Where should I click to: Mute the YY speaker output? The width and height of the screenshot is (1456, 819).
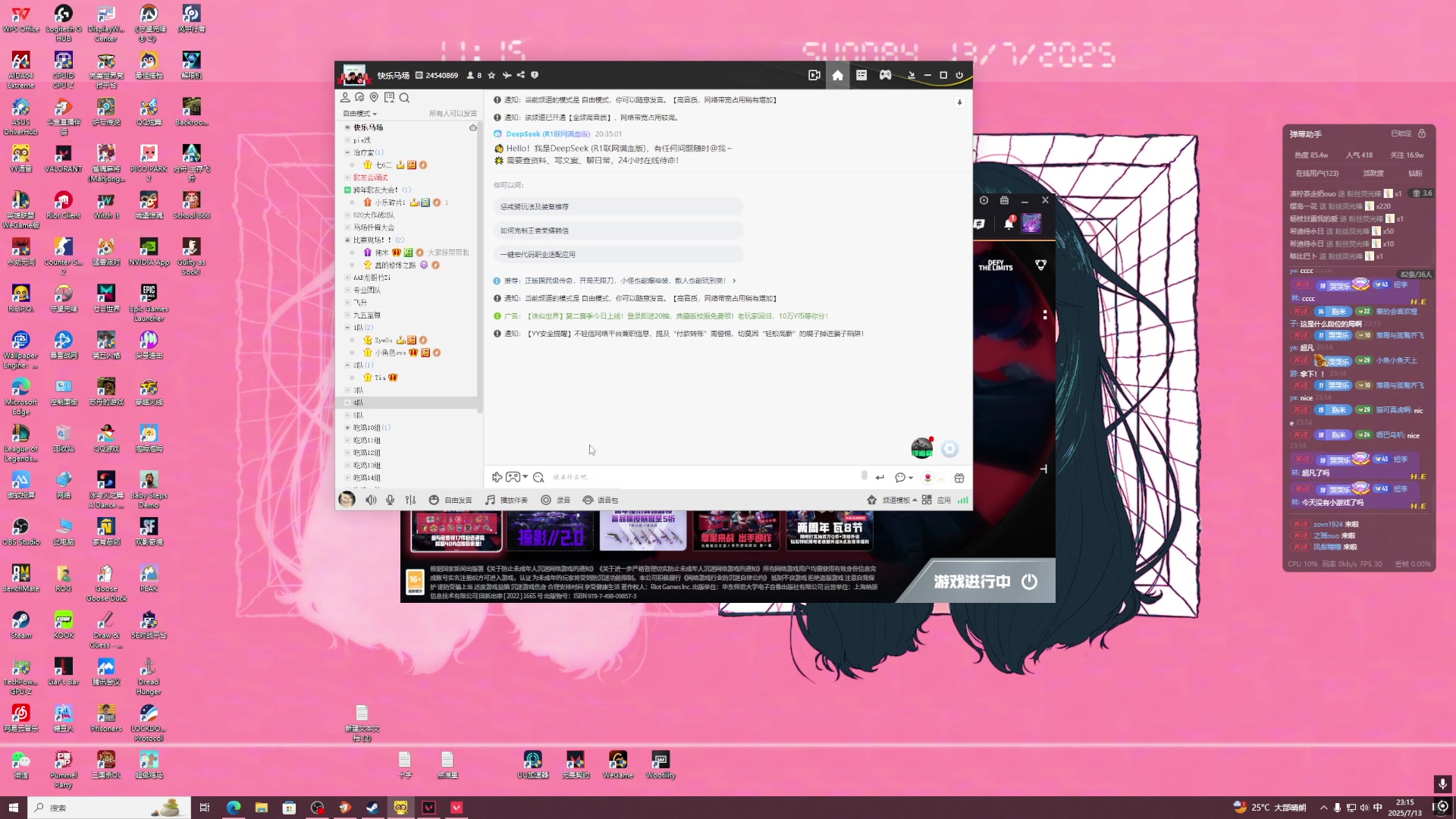pos(371,500)
